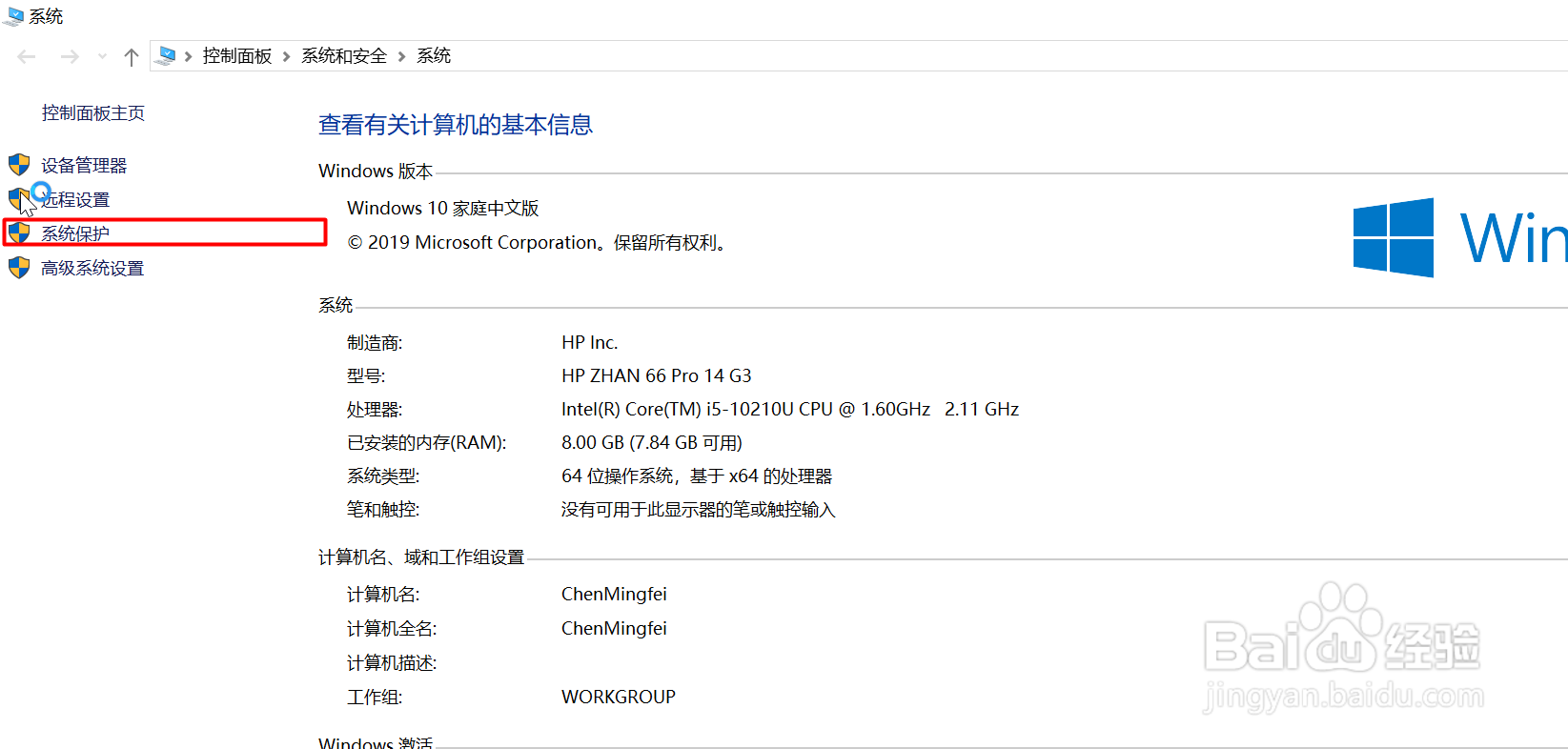This screenshot has width=1568, height=749.
Task: Click the system type value 64 位操作系统
Action: point(697,476)
